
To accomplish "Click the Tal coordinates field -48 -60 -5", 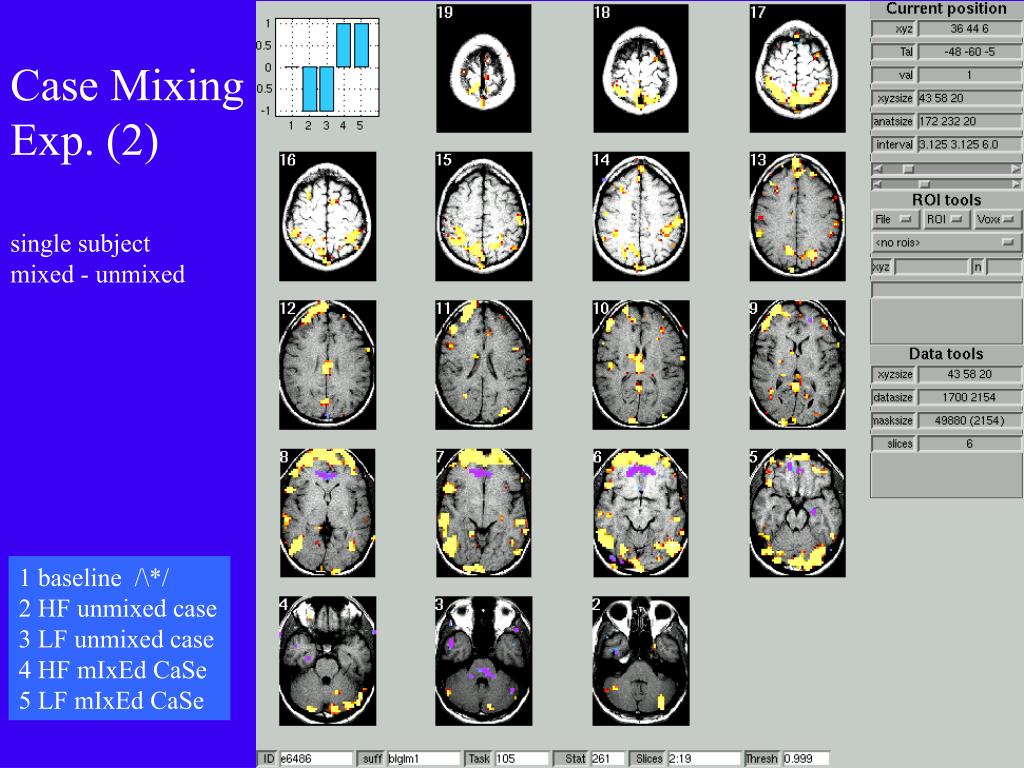I will pyautogui.click(x=969, y=52).
